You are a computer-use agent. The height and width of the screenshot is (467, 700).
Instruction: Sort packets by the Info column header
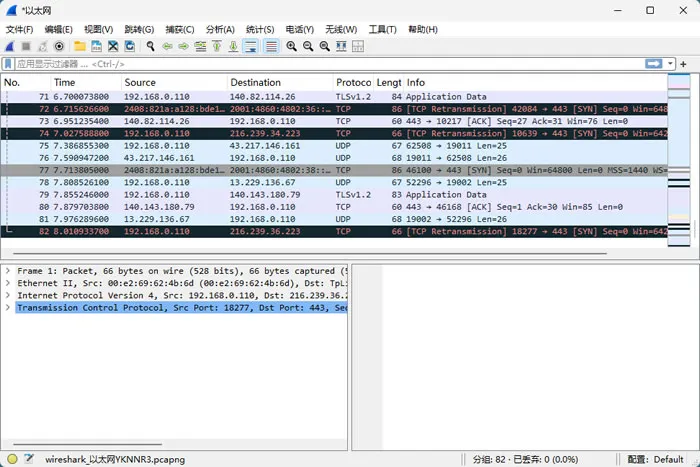click(535, 83)
